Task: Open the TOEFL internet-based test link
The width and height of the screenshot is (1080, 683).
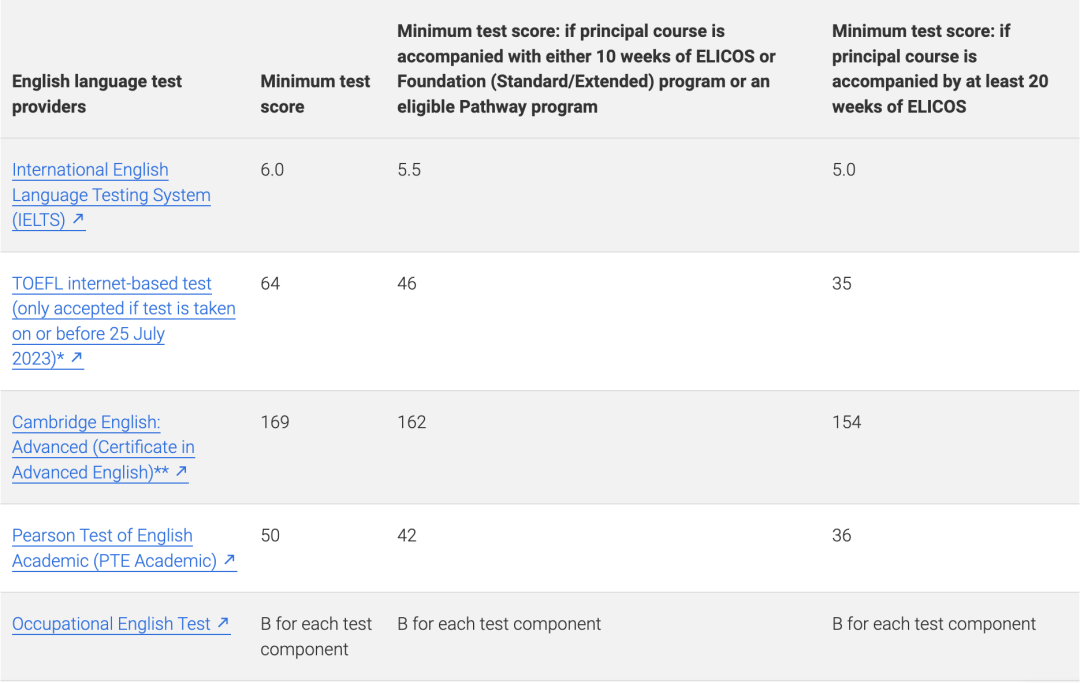Action: pos(123,309)
